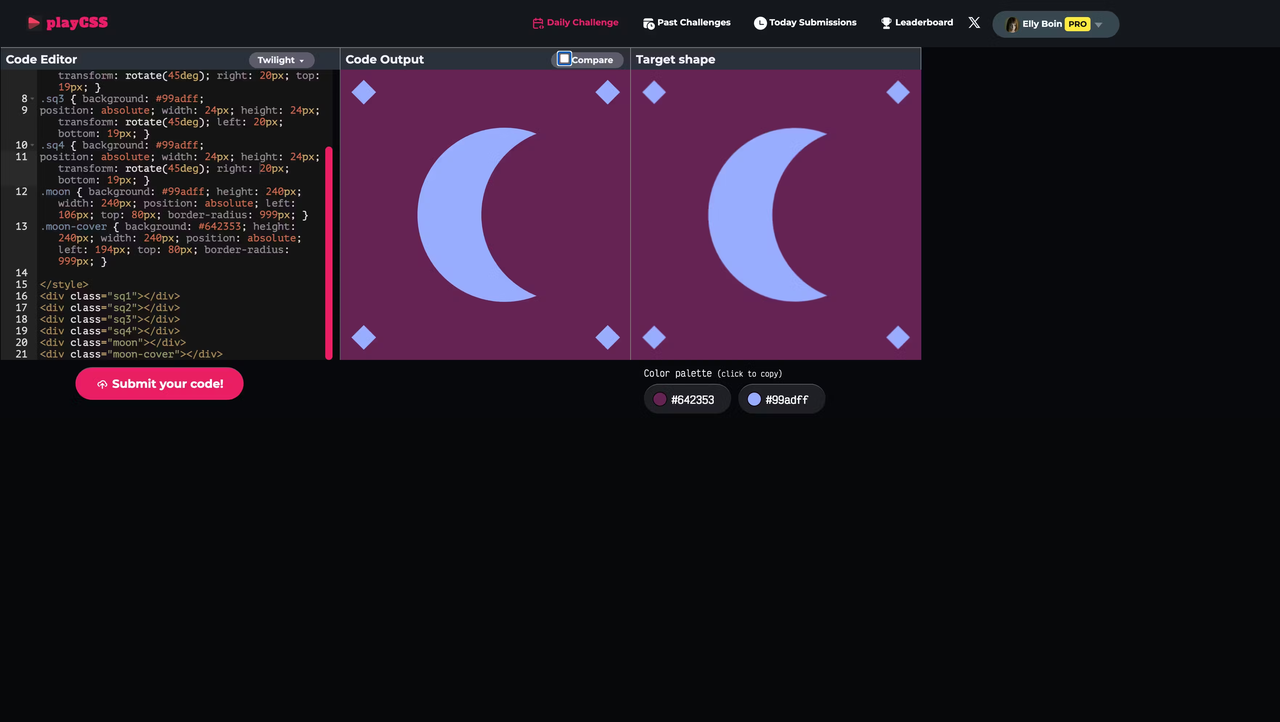
Task: Collapse line 8 in the code editor
Action: (x=31, y=99)
